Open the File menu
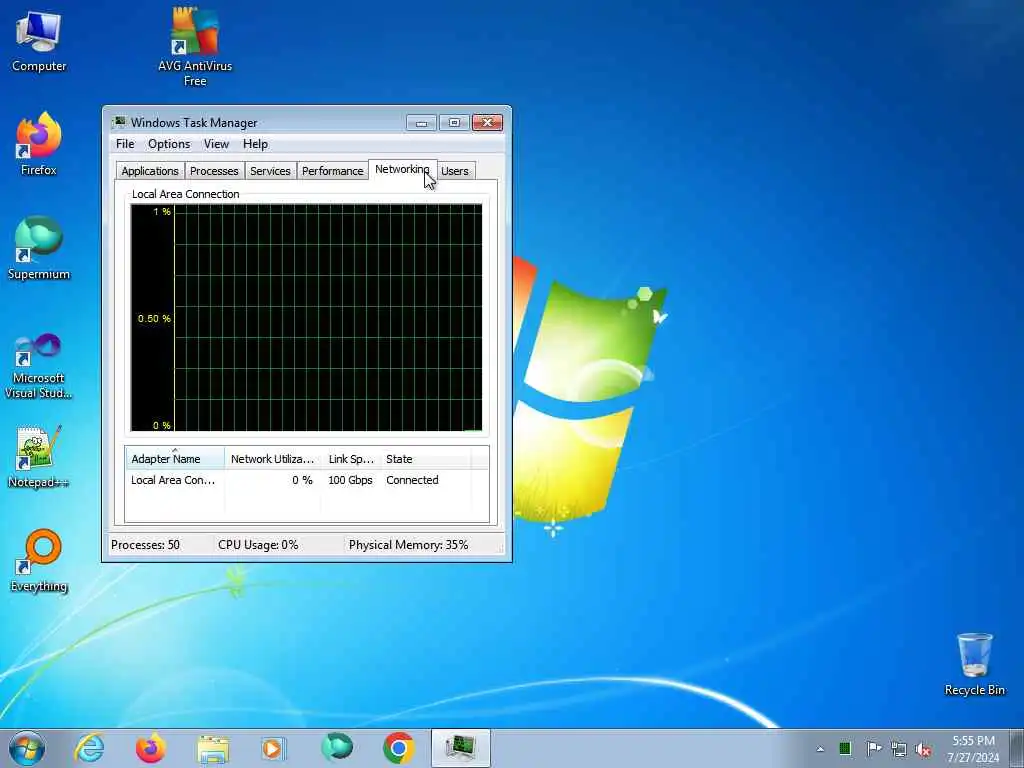The image size is (1024, 768). [125, 144]
